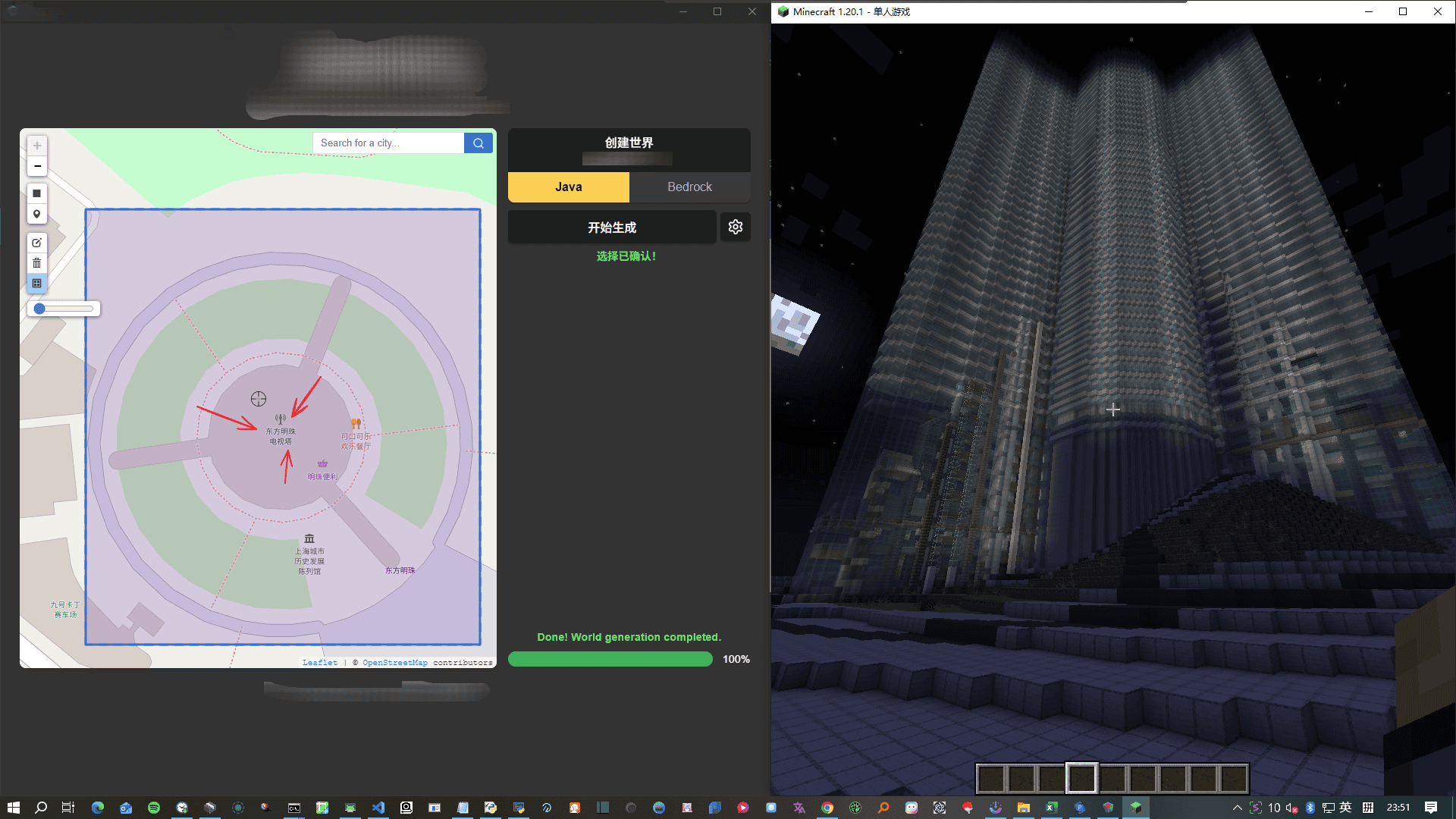Switch to Minecraft via its taskbar icon
Image resolution: width=1456 pixels, height=819 pixels.
point(1136,808)
